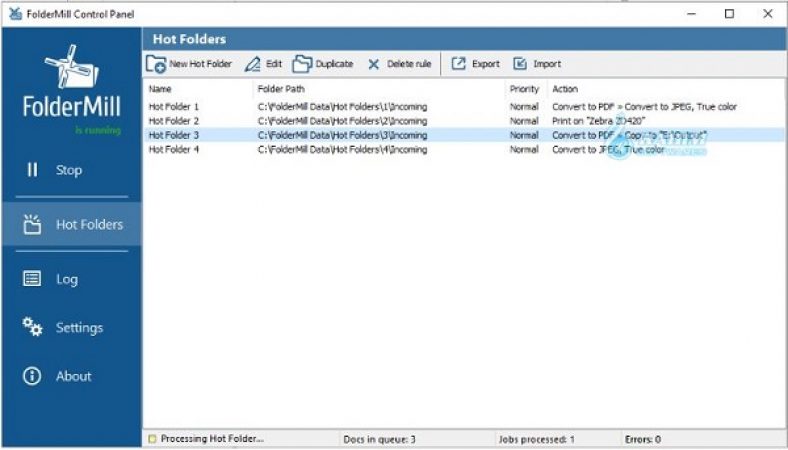
Task: Click 'Jobs processed: 1' status entry
Action: pos(537,439)
